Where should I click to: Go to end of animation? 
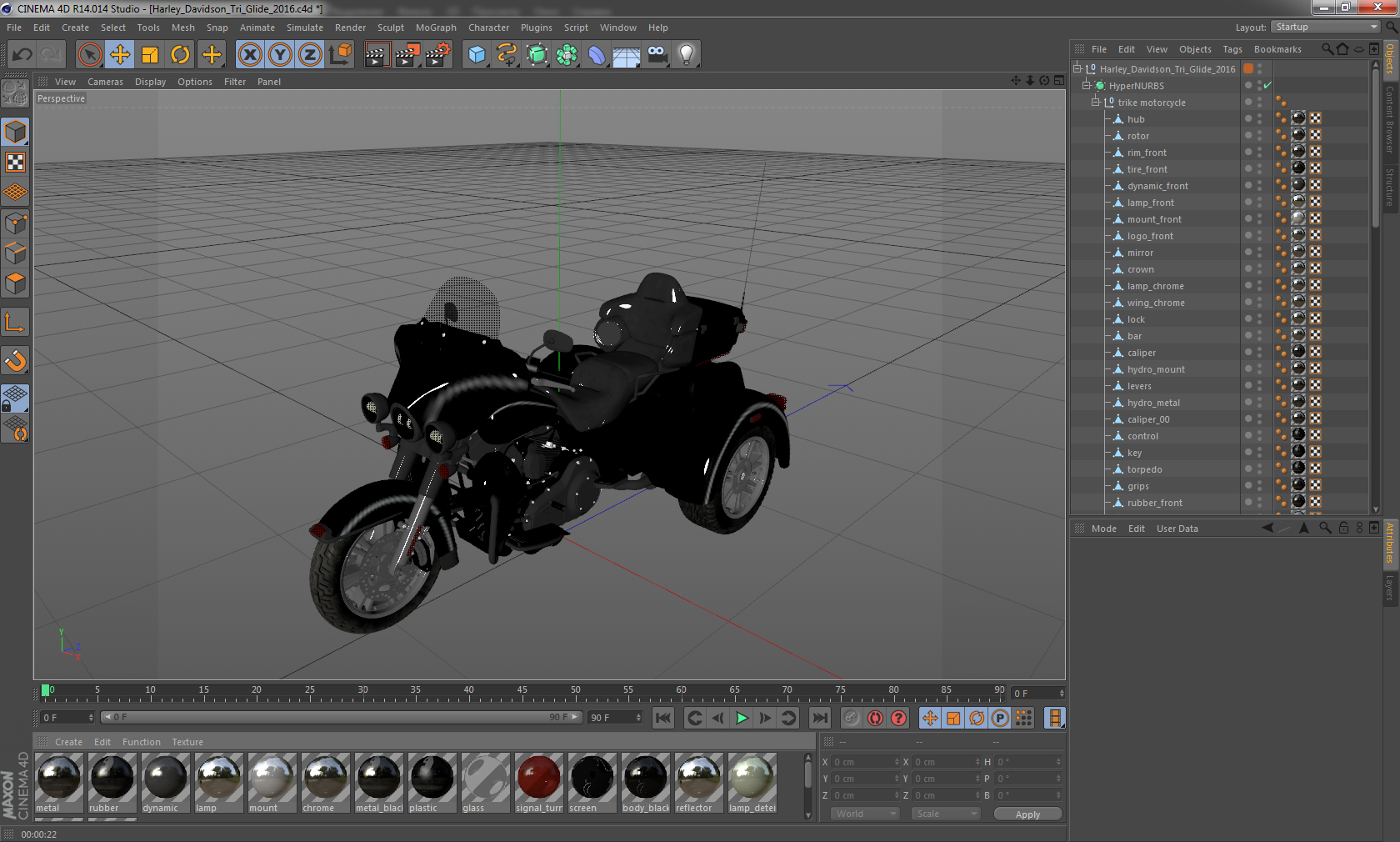[820, 718]
